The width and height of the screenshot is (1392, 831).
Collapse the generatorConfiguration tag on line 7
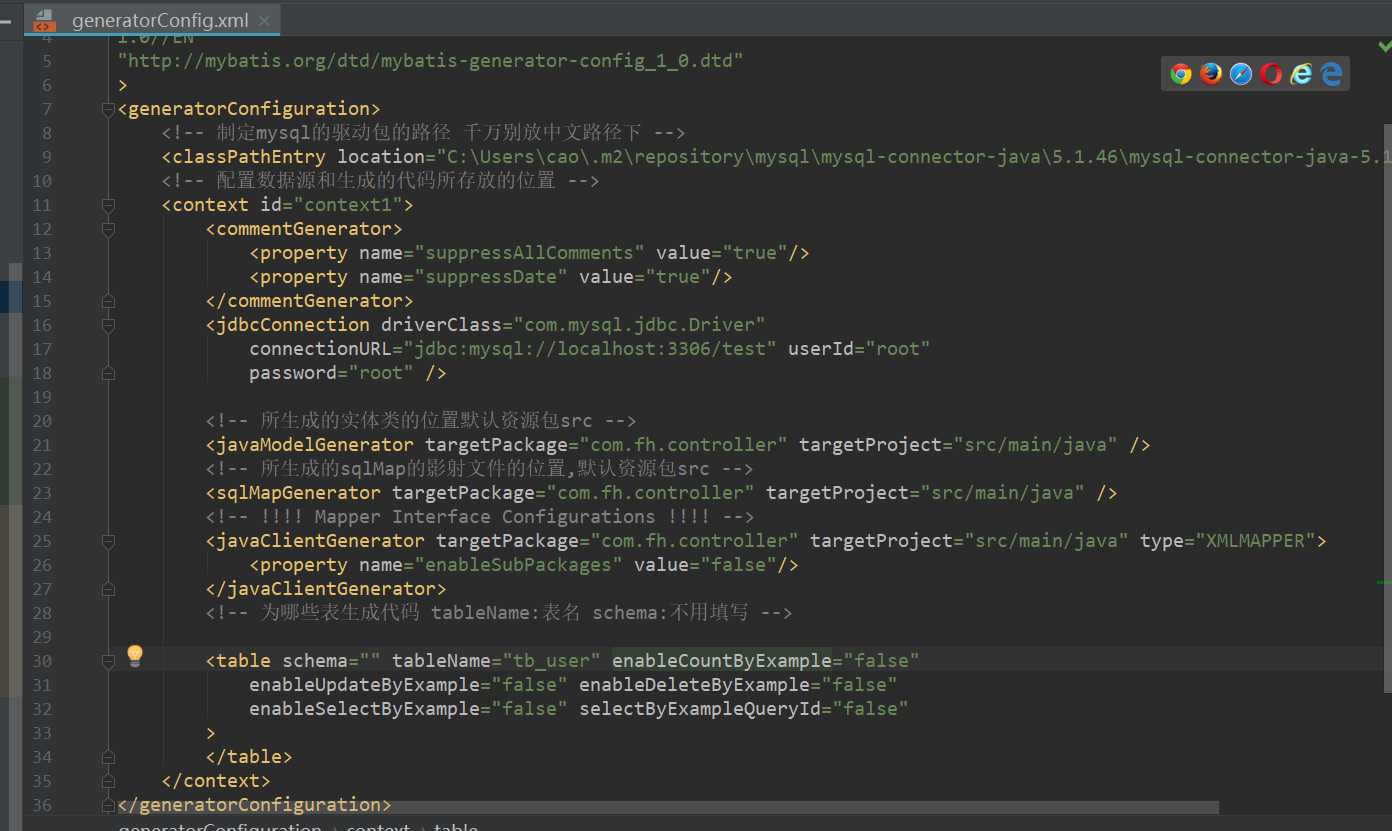coord(108,109)
